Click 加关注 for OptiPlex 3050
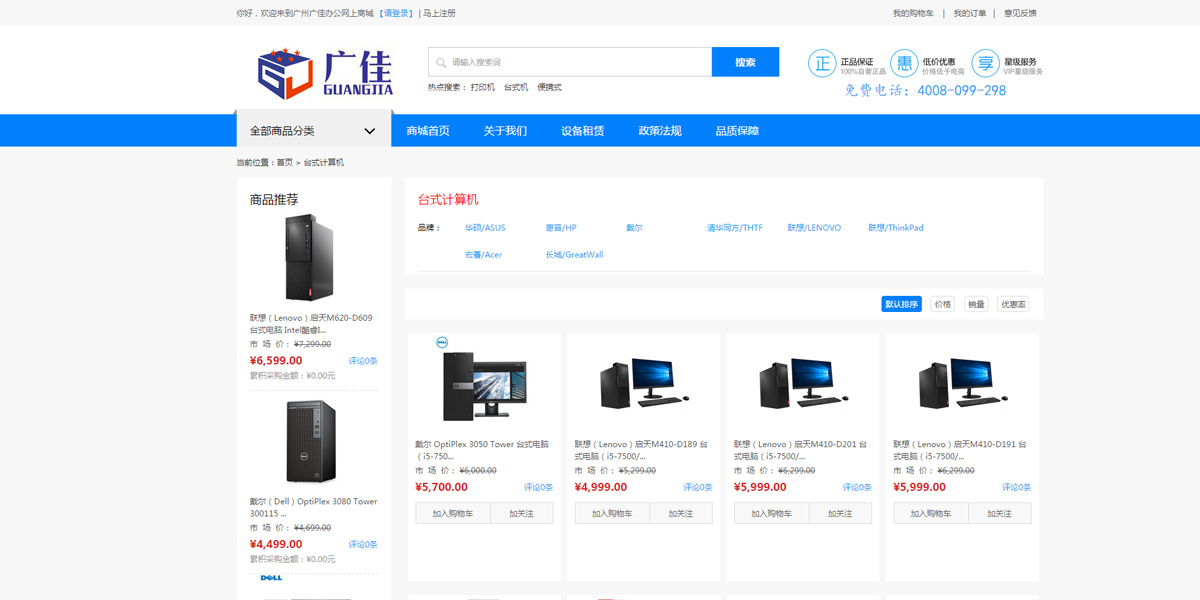The image size is (1200, 600). [x=521, y=513]
